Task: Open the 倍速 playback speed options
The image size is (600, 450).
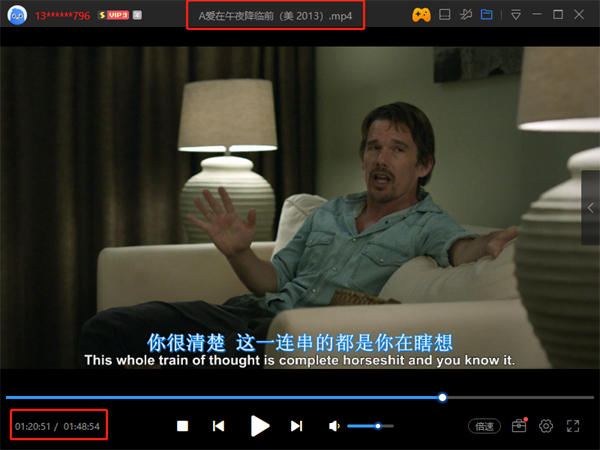Action: 485,426
